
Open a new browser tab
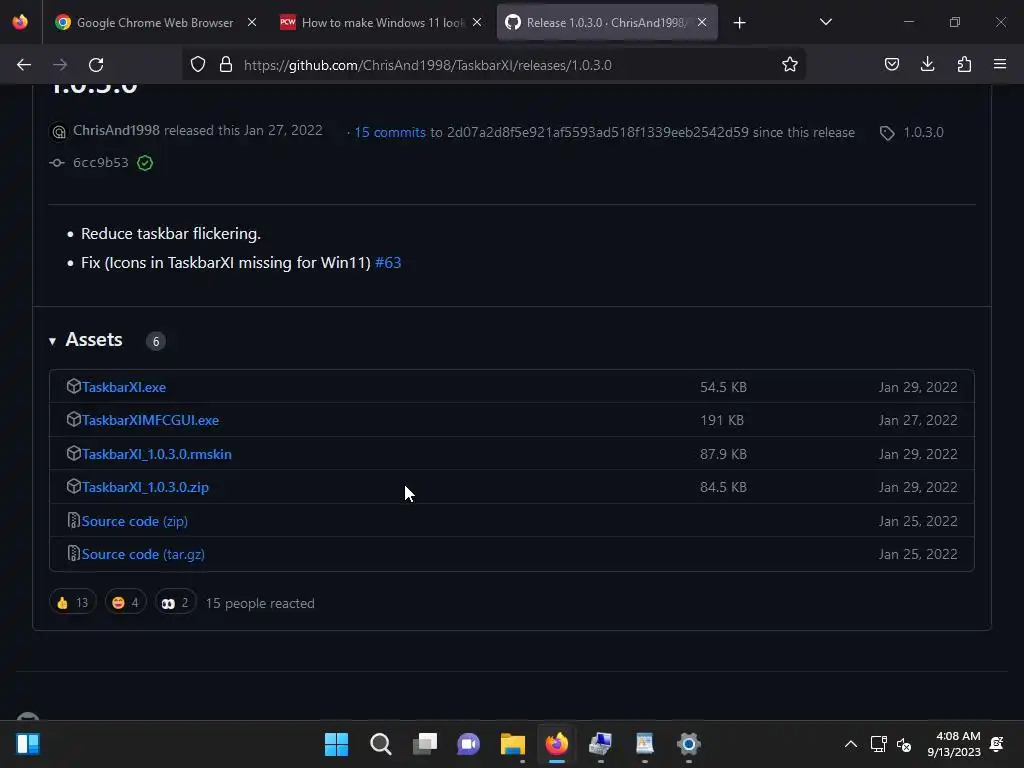739,23
